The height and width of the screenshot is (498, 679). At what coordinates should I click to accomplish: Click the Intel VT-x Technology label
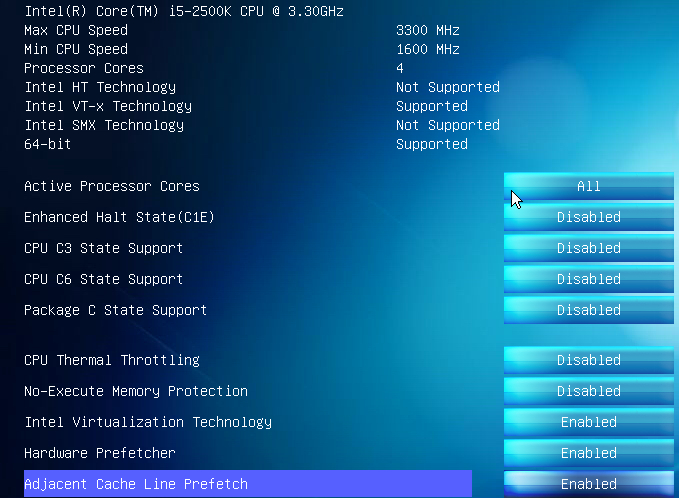click(x=108, y=107)
